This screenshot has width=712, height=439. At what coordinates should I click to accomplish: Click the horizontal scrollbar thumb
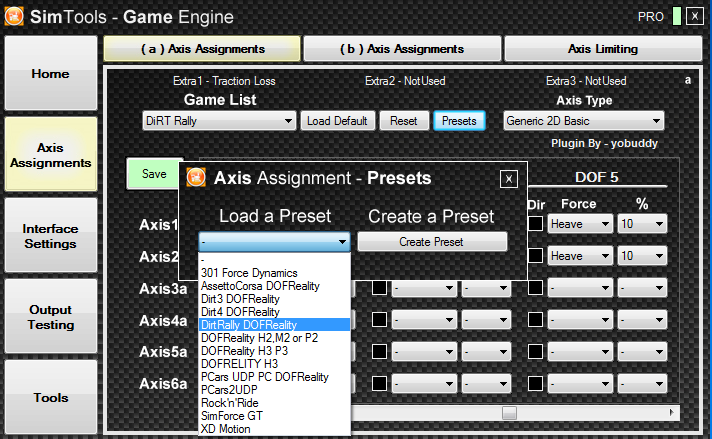pyautogui.click(x=509, y=413)
